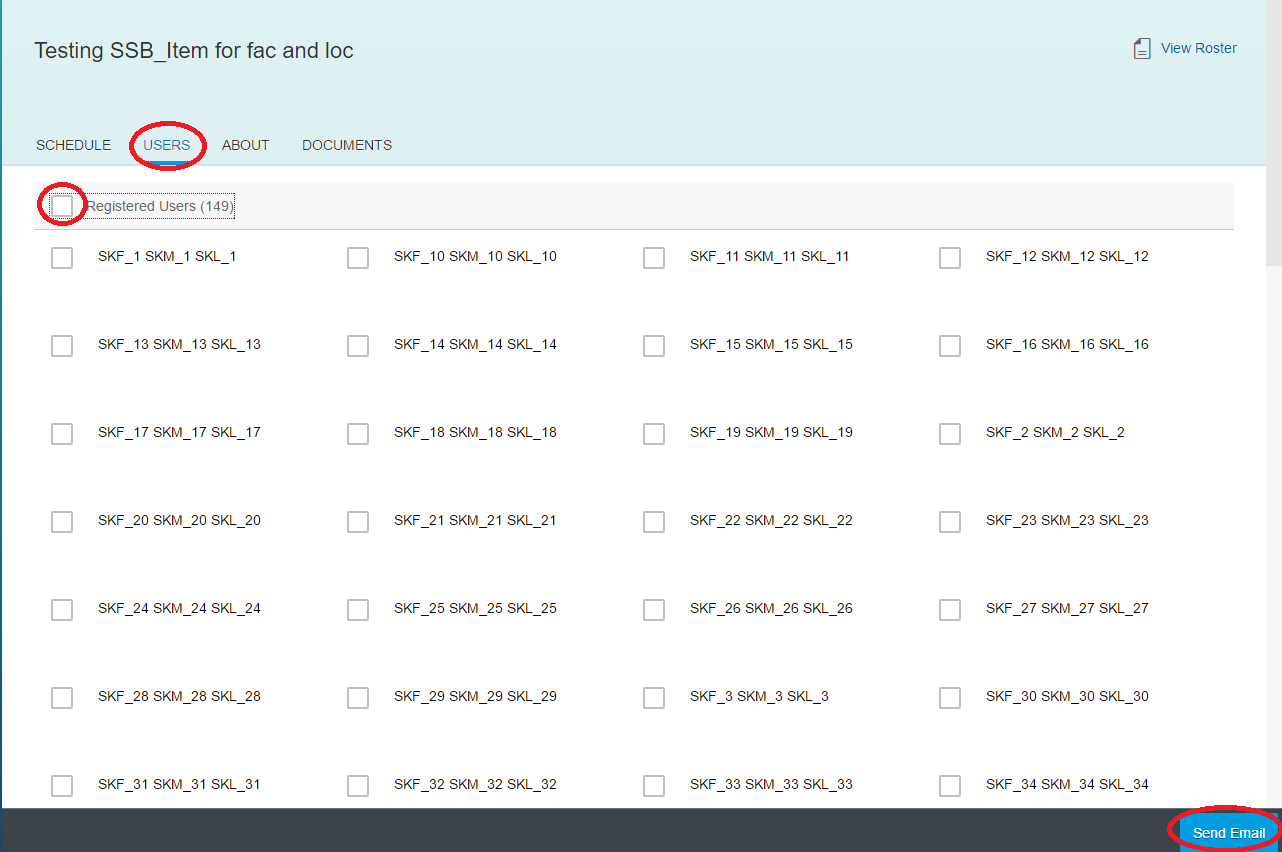This screenshot has height=852, width=1282.
Task: Go to the DOCUMENTS tab
Action: click(347, 145)
